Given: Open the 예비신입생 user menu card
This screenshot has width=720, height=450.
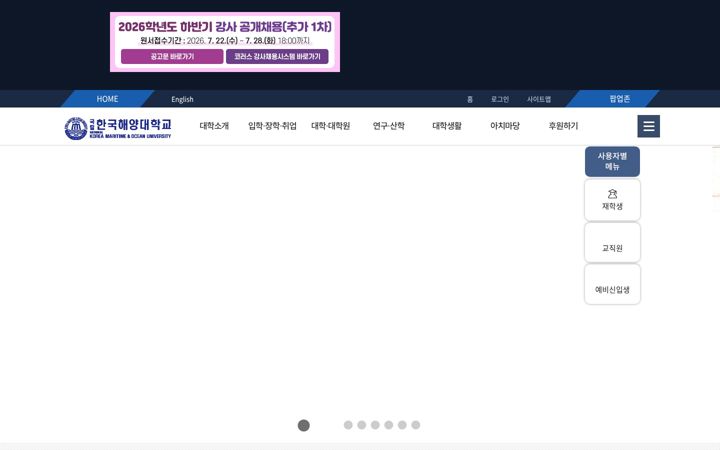Looking at the screenshot, I should [612, 284].
